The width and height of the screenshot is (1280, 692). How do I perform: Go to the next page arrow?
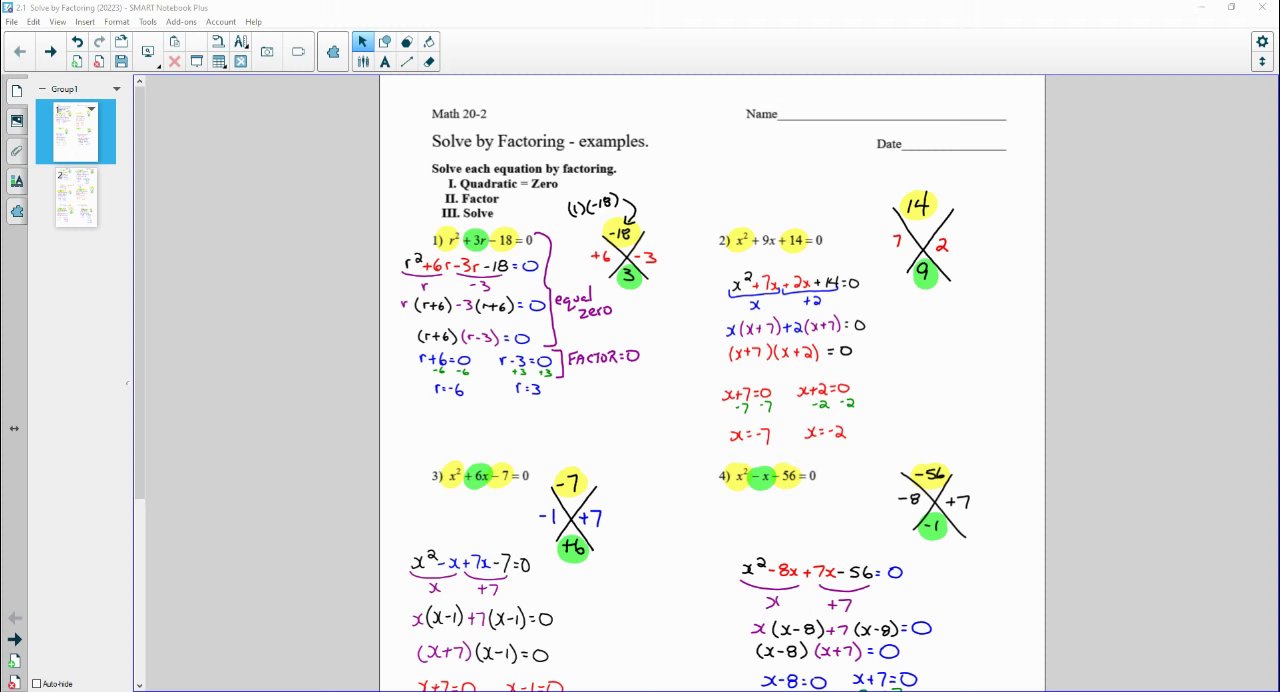pyautogui.click(x=50, y=52)
